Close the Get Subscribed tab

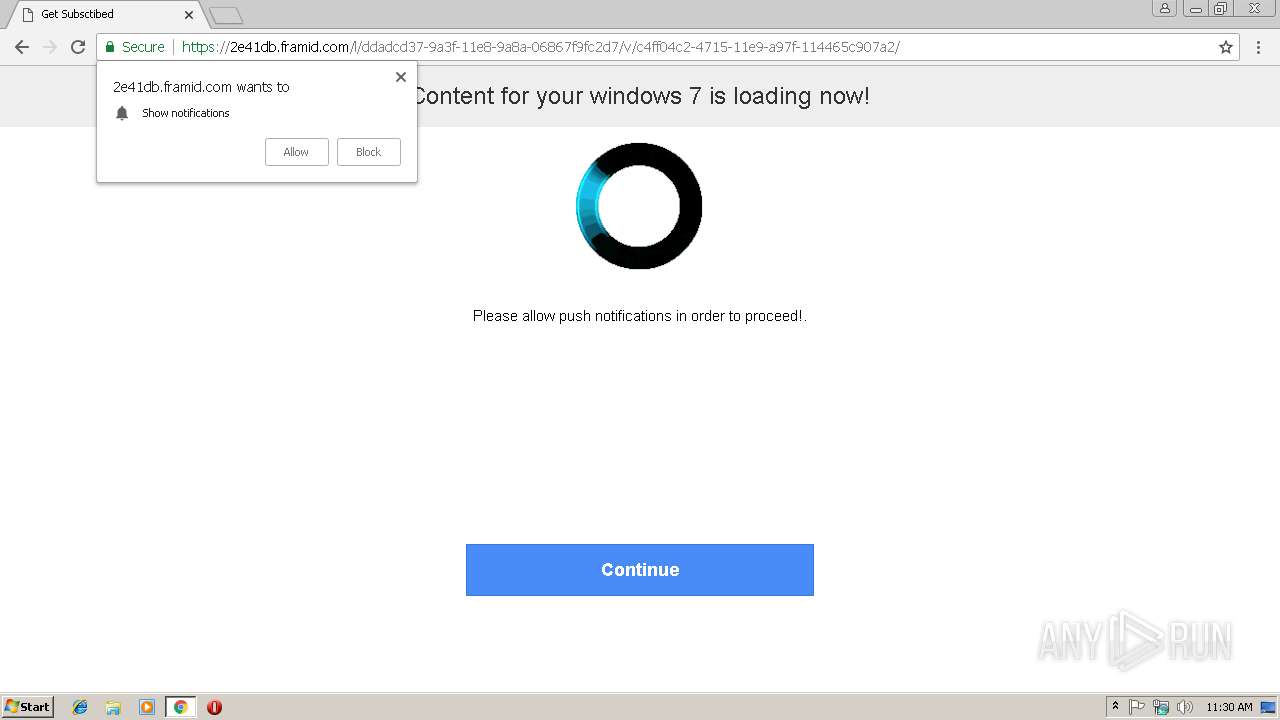(x=189, y=15)
